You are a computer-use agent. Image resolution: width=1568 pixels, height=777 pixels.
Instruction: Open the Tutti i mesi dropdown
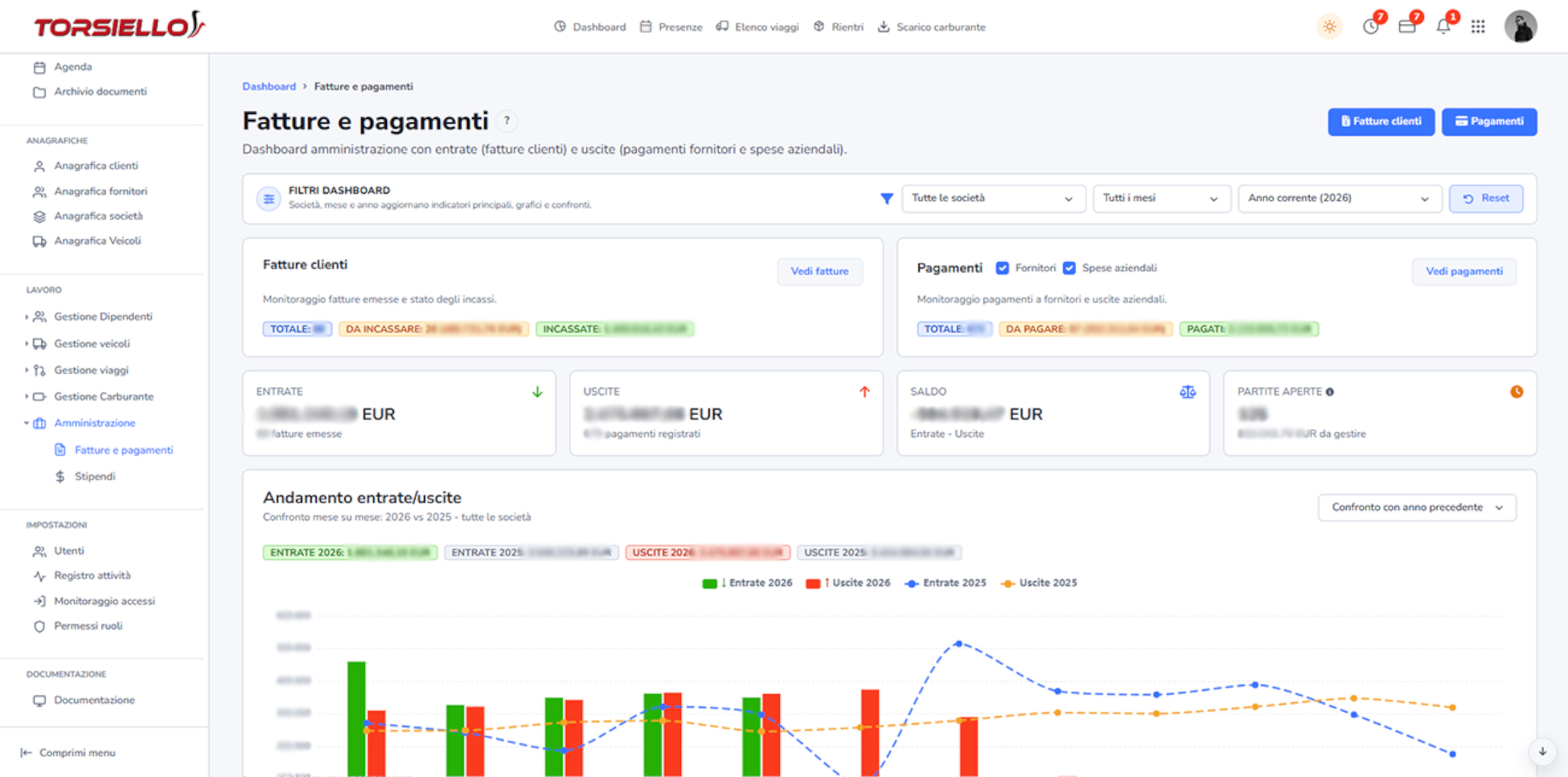pyautogui.click(x=1161, y=199)
